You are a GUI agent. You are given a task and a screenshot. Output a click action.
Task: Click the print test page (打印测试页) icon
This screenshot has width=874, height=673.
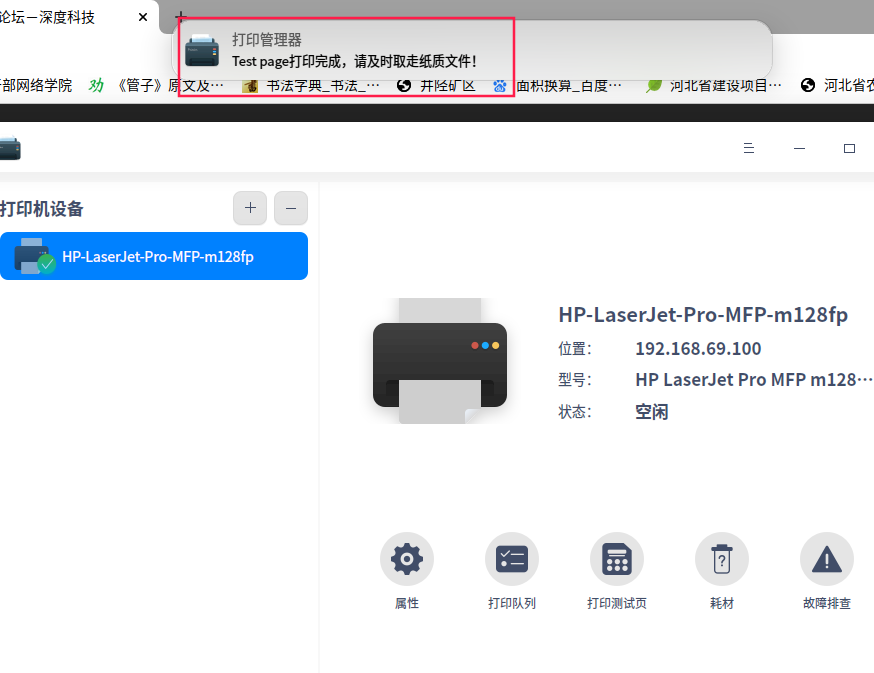tap(617, 559)
